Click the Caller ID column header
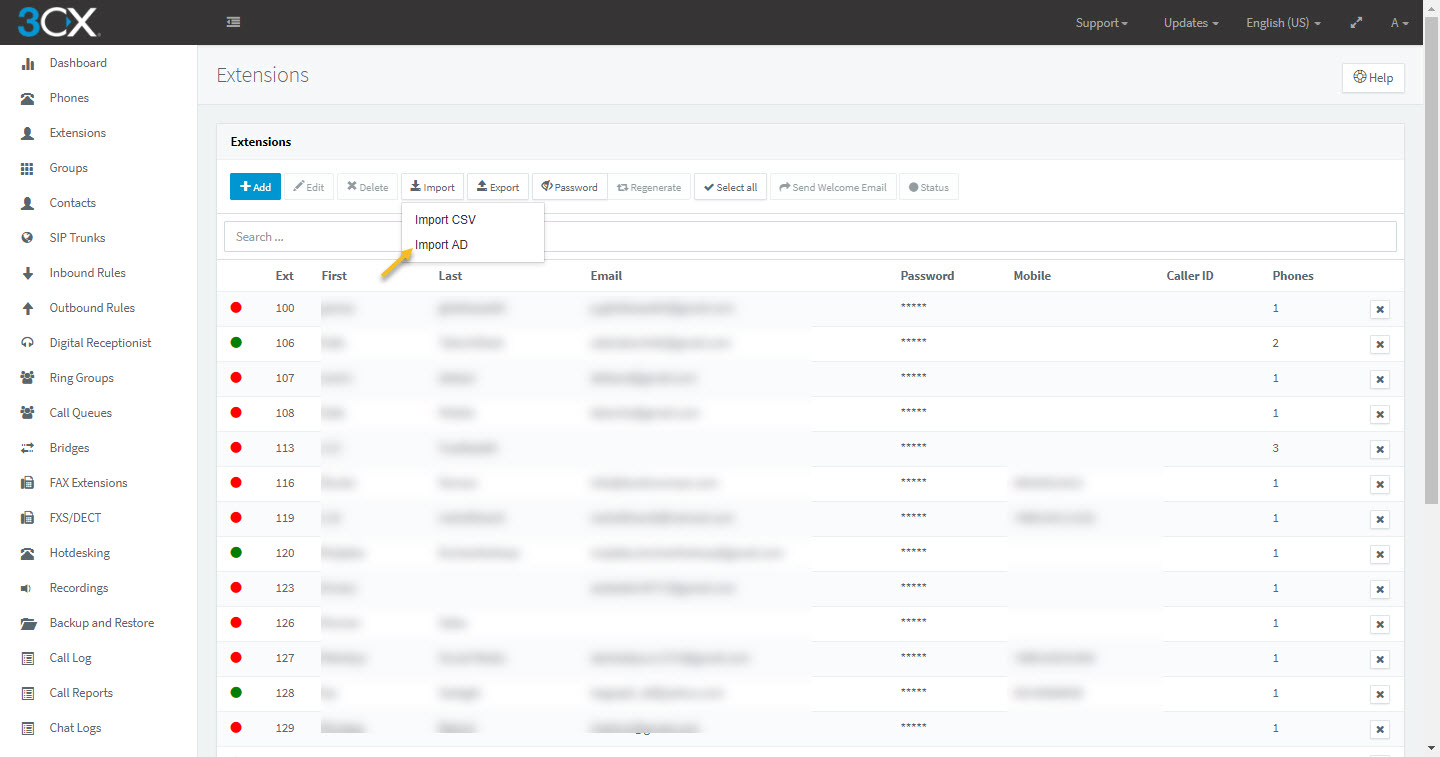Image resolution: width=1440 pixels, height=757 pixels. coord(1190,276)
